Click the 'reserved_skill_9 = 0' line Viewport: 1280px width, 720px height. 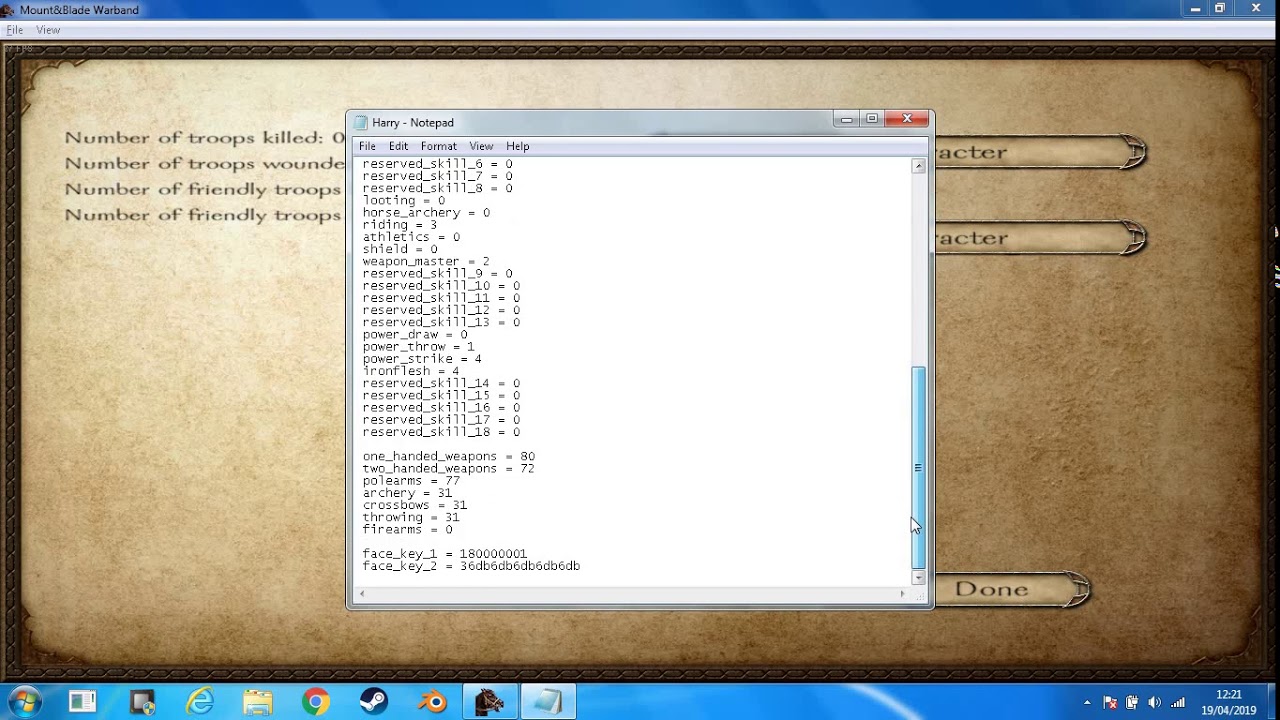click(437, 274)
